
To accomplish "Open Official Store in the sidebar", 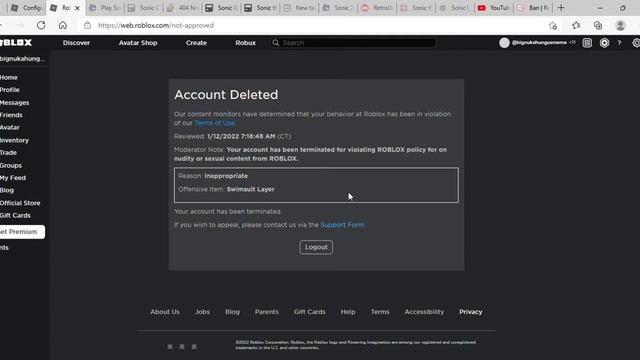I will coord(20,203).
